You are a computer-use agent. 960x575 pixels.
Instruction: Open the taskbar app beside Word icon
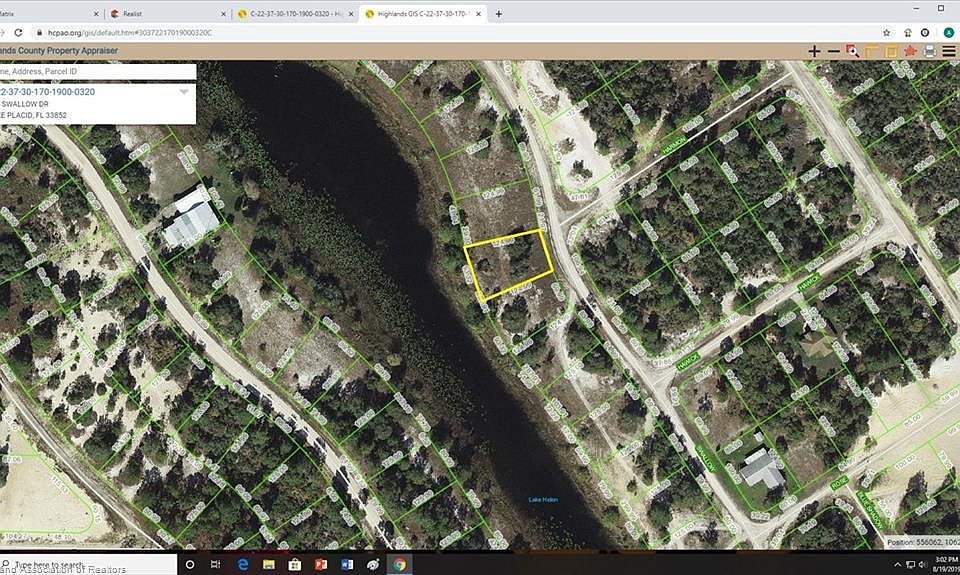pos(373,565)
